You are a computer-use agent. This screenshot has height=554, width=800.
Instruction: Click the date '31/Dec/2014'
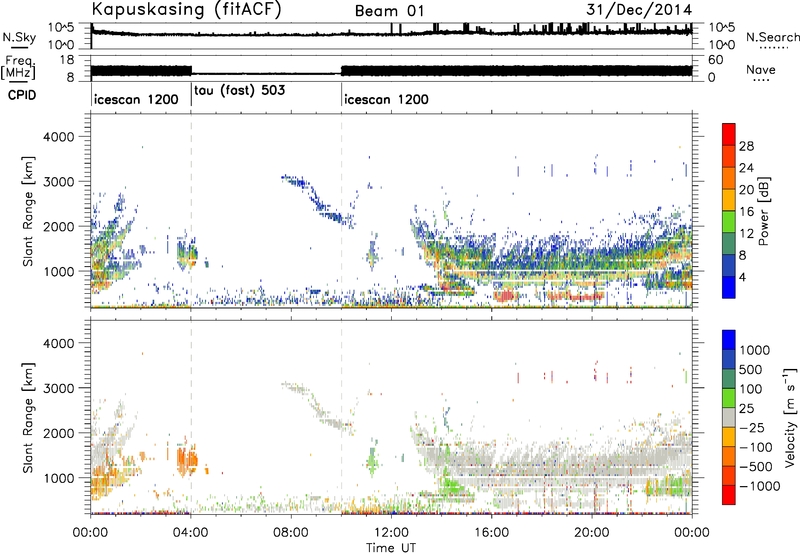click(639, 9)
